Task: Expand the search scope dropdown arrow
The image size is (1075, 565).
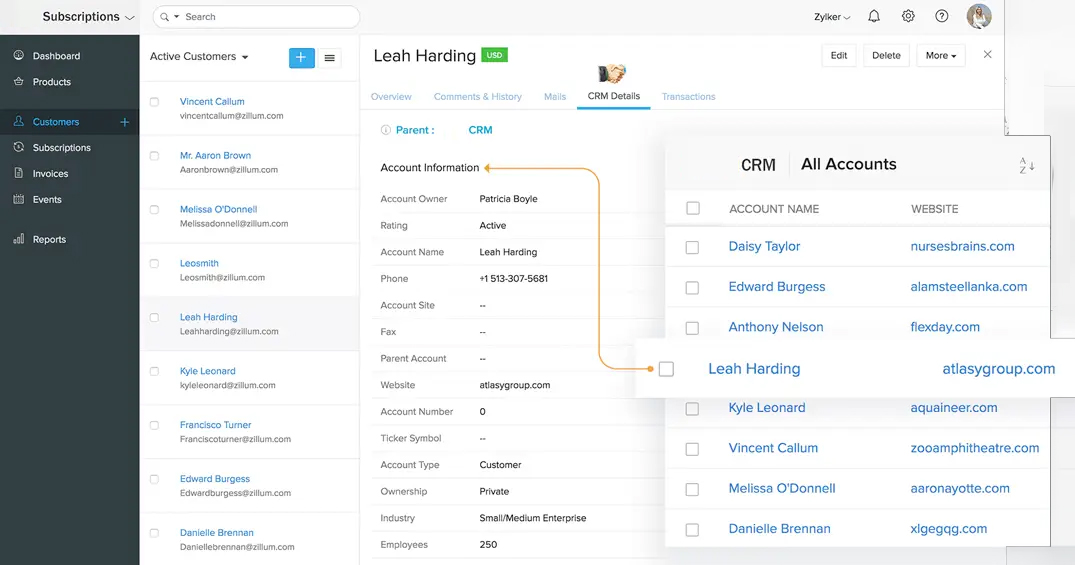Action: [x=177, y=16]
